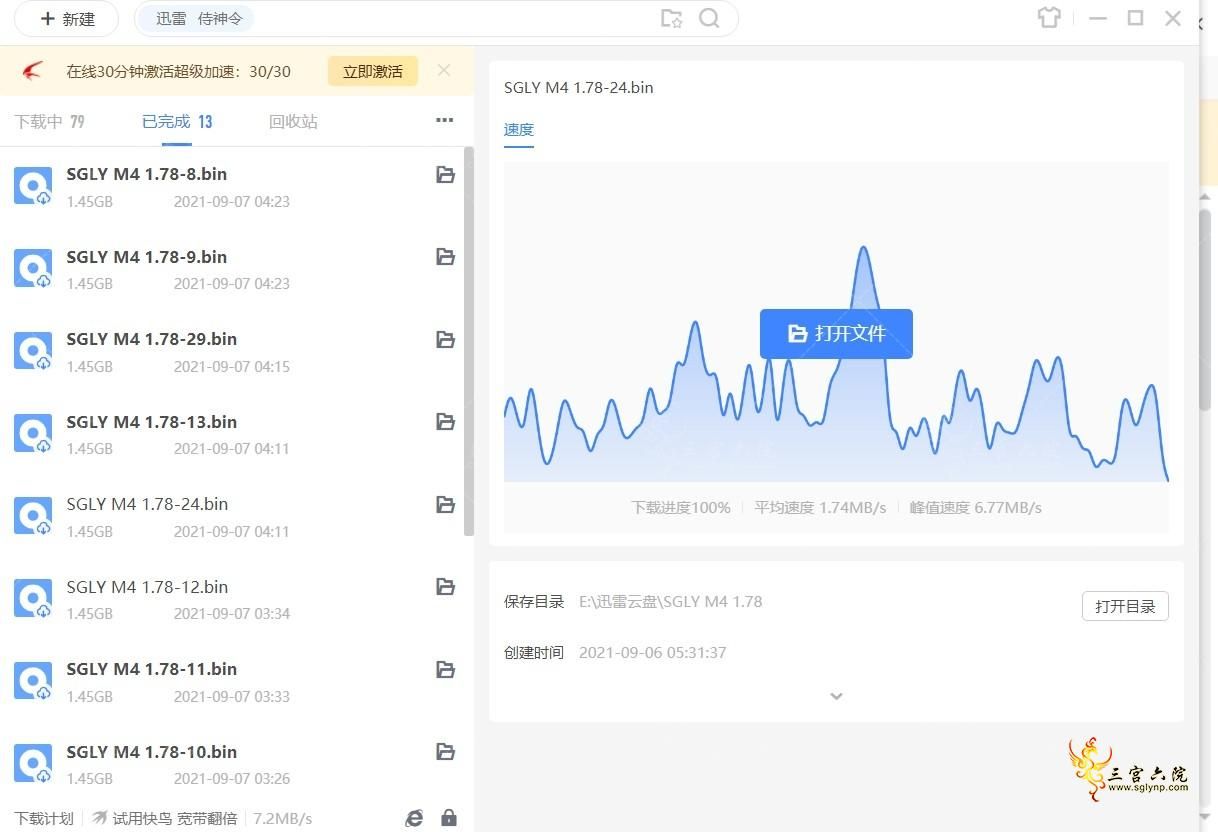Click the download list vertical scrollbar
Screen dimensions: 1218x832
click(x=469, y=343)
